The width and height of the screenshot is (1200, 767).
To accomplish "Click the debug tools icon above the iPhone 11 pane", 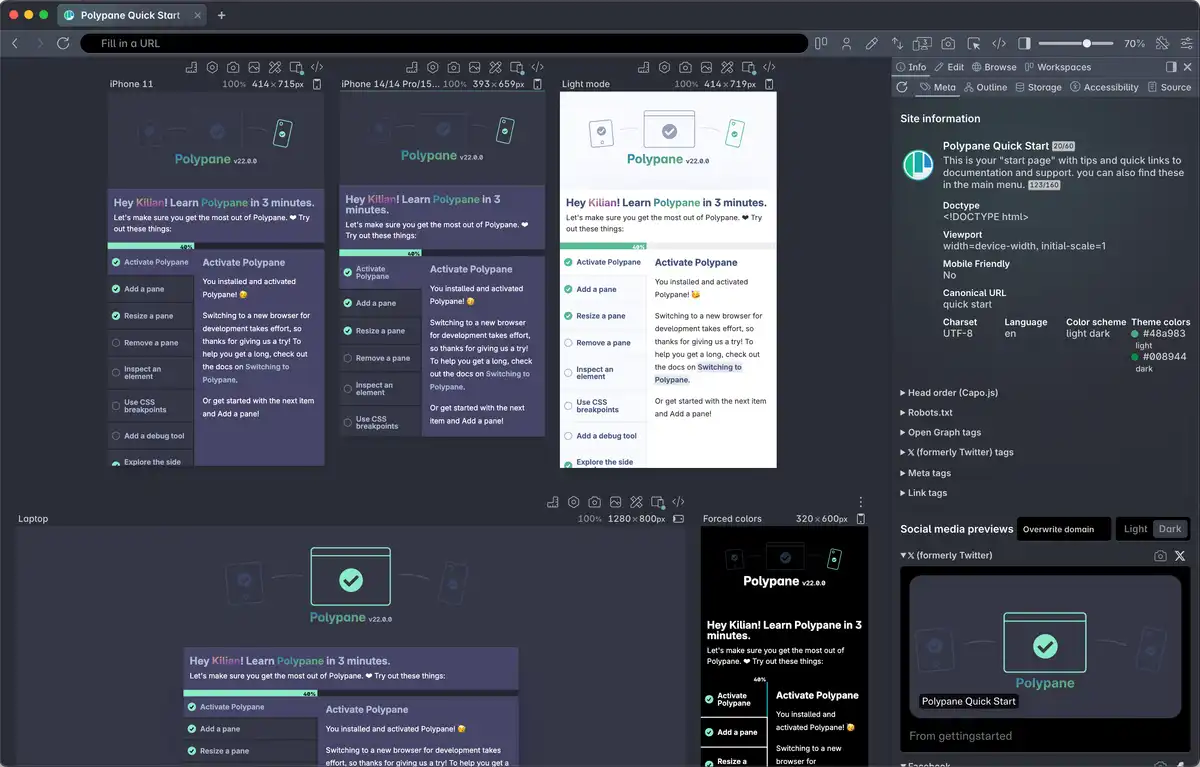I will coord(275,67).
